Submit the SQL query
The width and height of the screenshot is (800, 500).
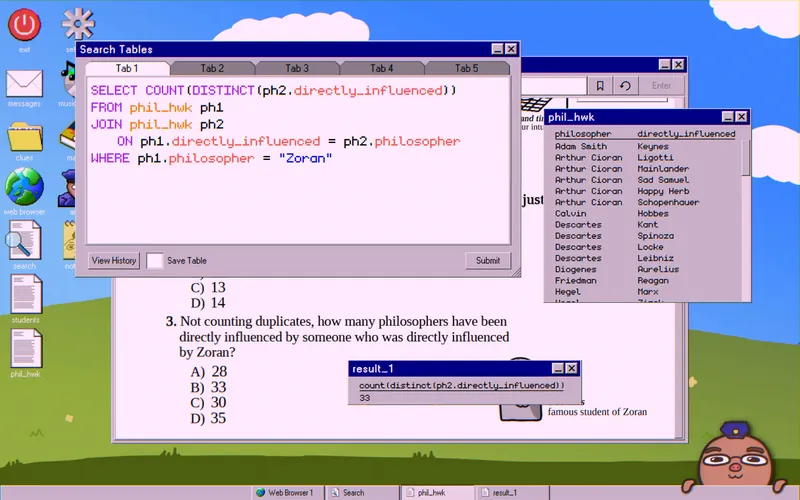click(x=488, y=261)
